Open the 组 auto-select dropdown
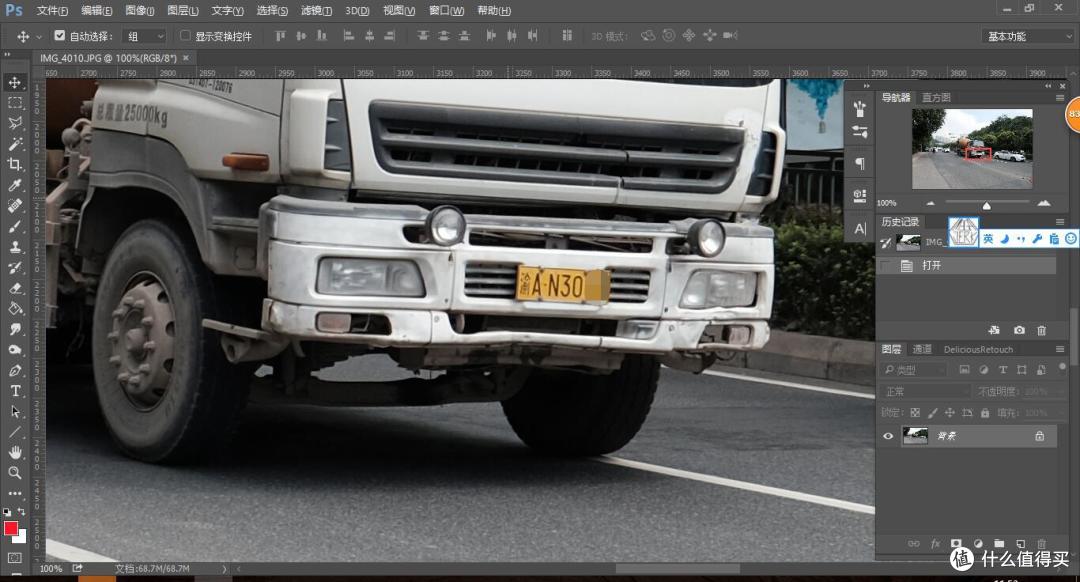The image size is (1080, 582). (146, 36)
